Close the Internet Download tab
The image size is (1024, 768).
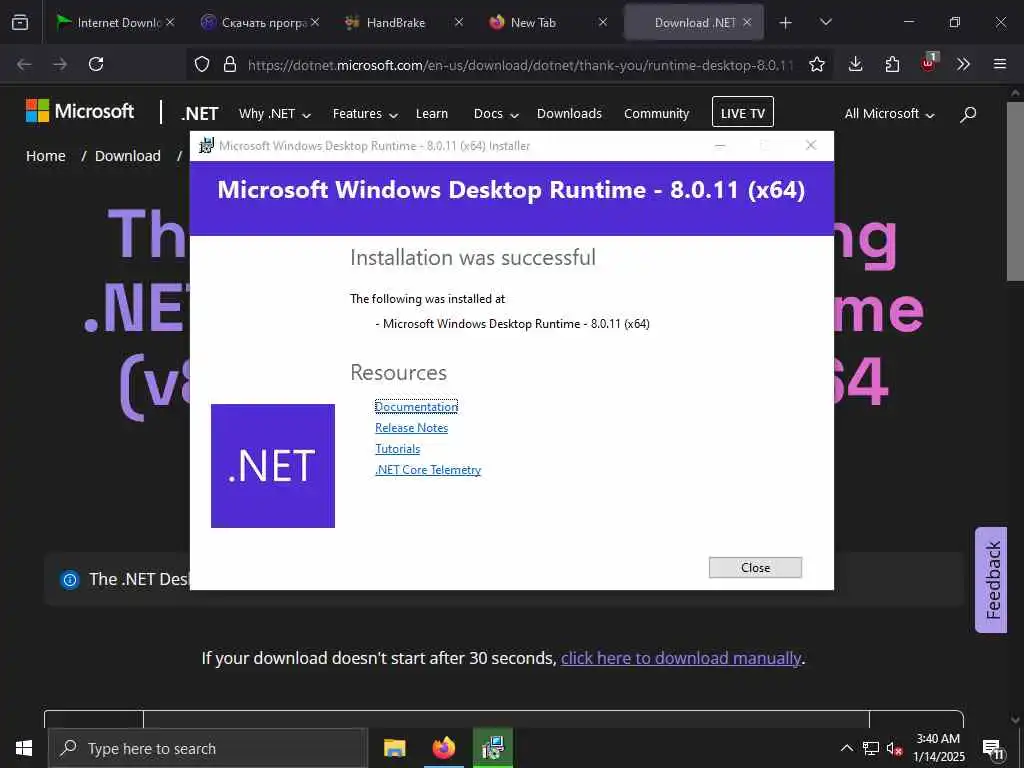tap(170, 22)
